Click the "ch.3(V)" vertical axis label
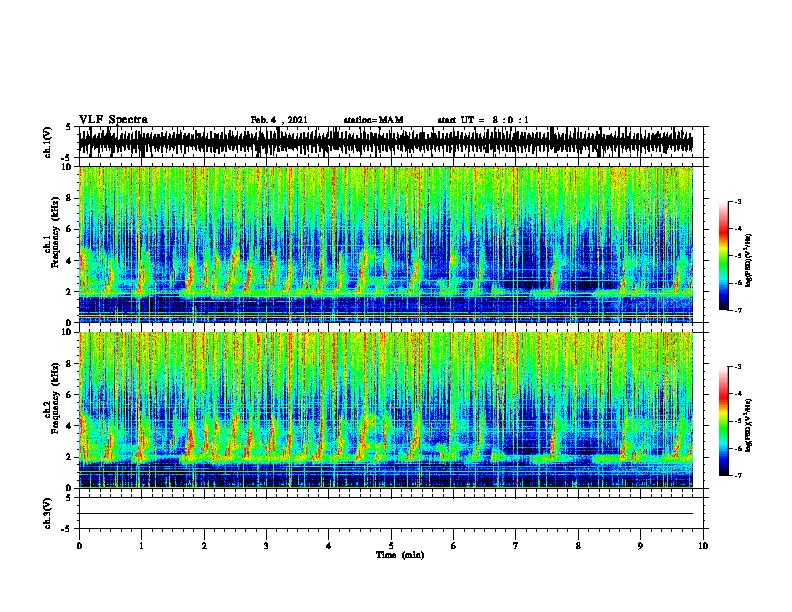 (x=48, y=514)
